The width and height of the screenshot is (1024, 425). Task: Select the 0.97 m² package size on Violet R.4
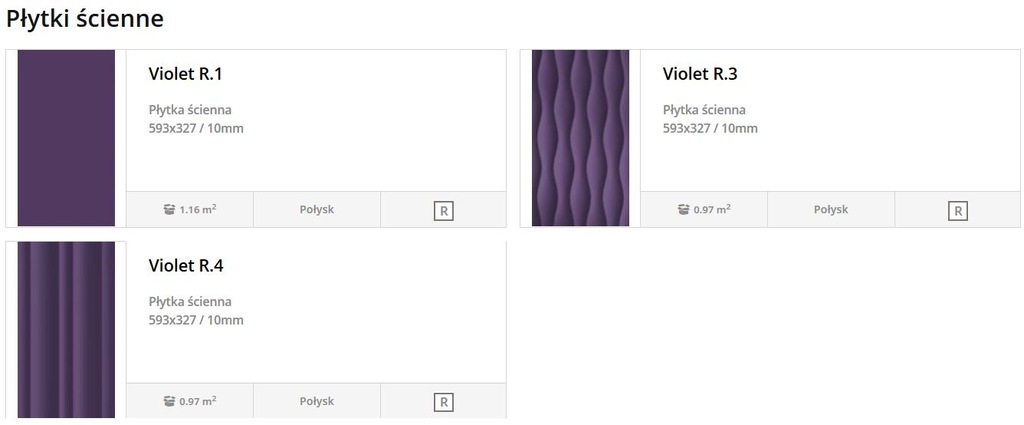(198, 401)
